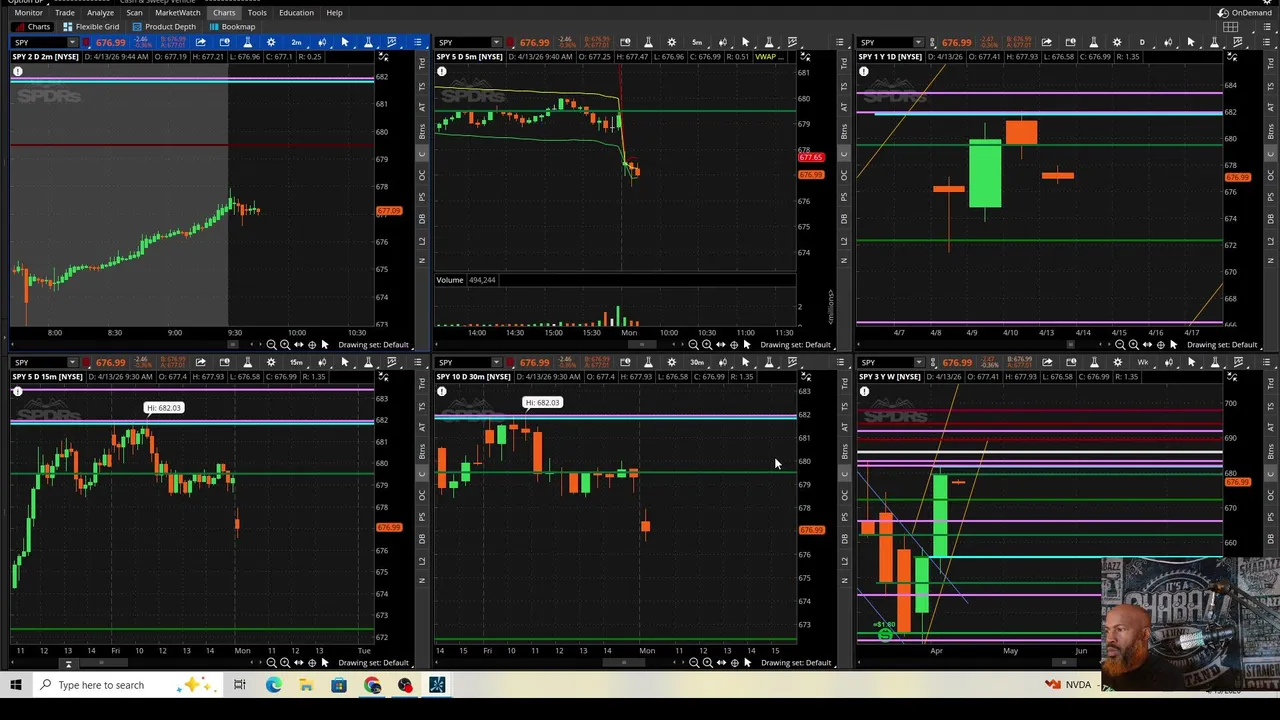1280x720 pixels.
Task: Open the Studies flask on the 2m chart toolbar
Action: click(x=247, y=42)
